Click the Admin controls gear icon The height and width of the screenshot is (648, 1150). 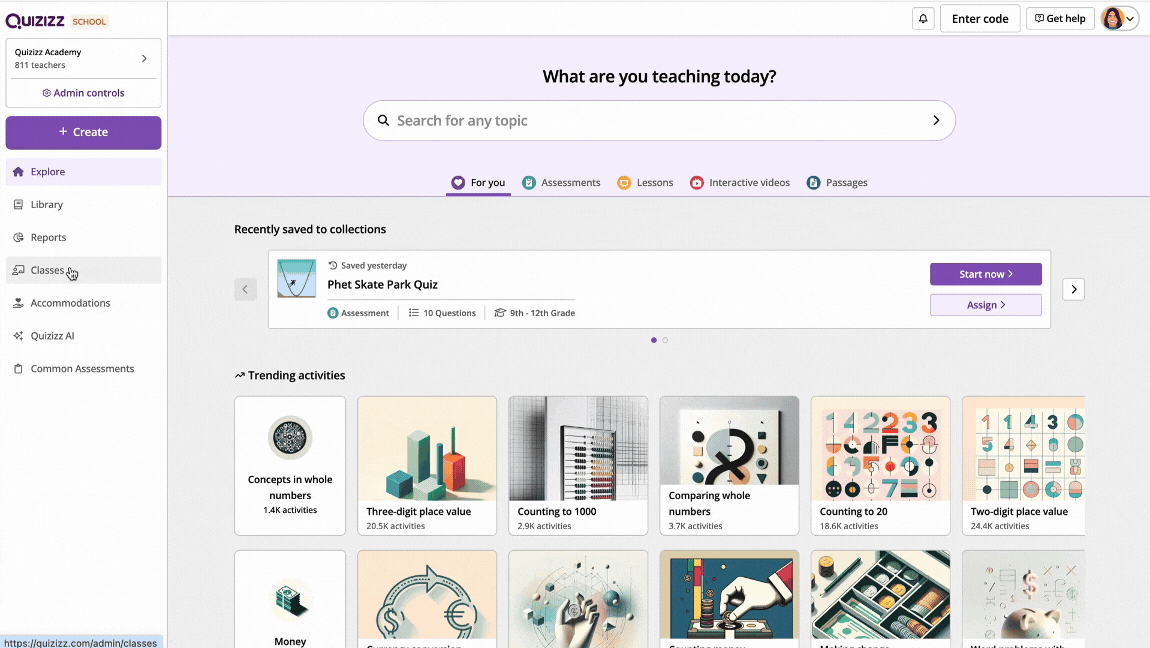pos(47,93)
